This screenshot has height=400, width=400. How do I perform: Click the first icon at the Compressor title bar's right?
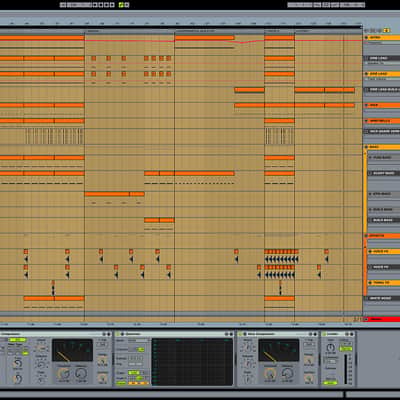104,334
